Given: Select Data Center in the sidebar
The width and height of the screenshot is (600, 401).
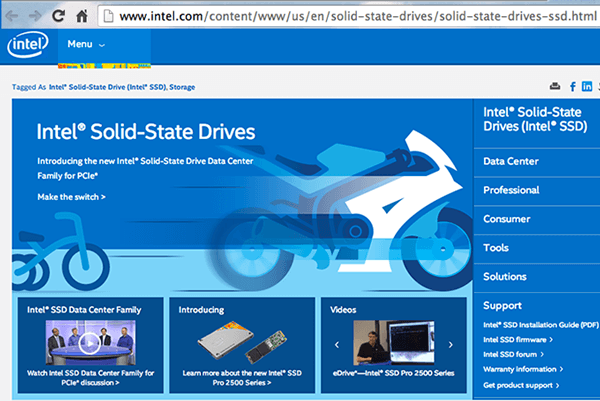Looking at the screenshot, I should tap(510, 161).
